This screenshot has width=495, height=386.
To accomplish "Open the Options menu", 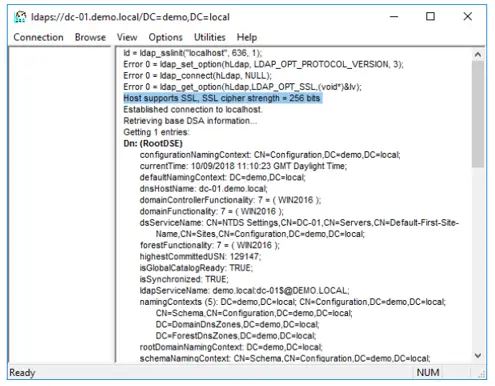I will [x=166, y=37].
